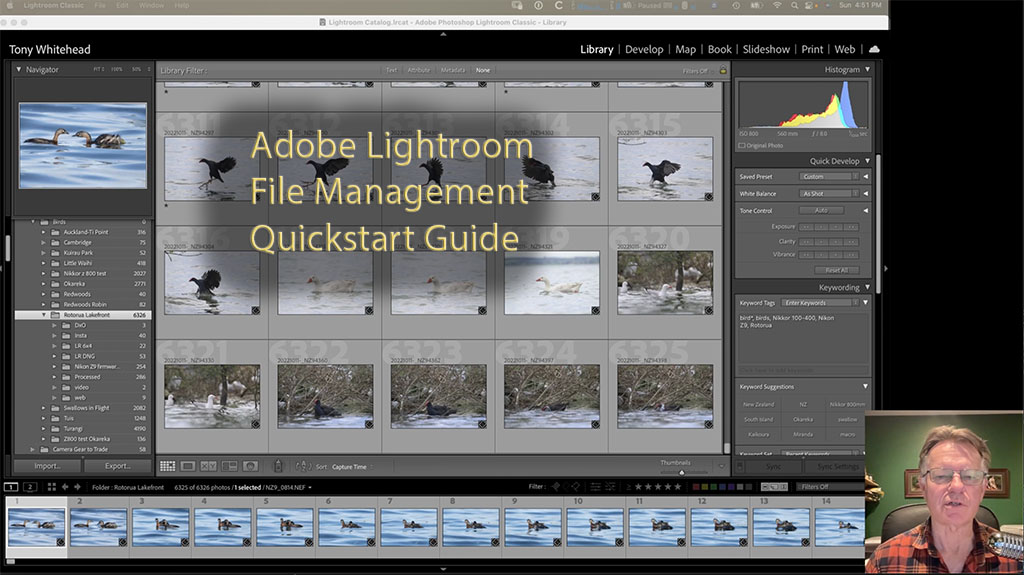The width and height of the screenshot is (1024, 575).
Task: Open Survey view from toolbar
Action: coord(229,466)
